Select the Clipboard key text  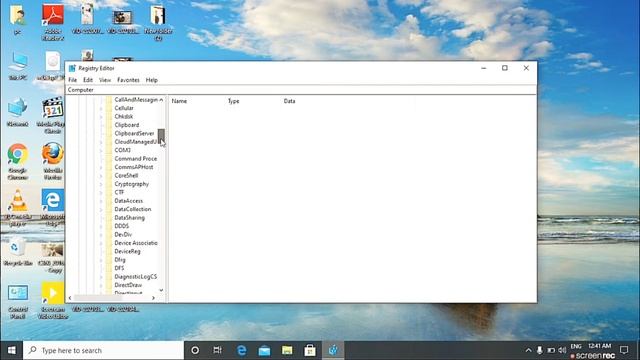127,125
